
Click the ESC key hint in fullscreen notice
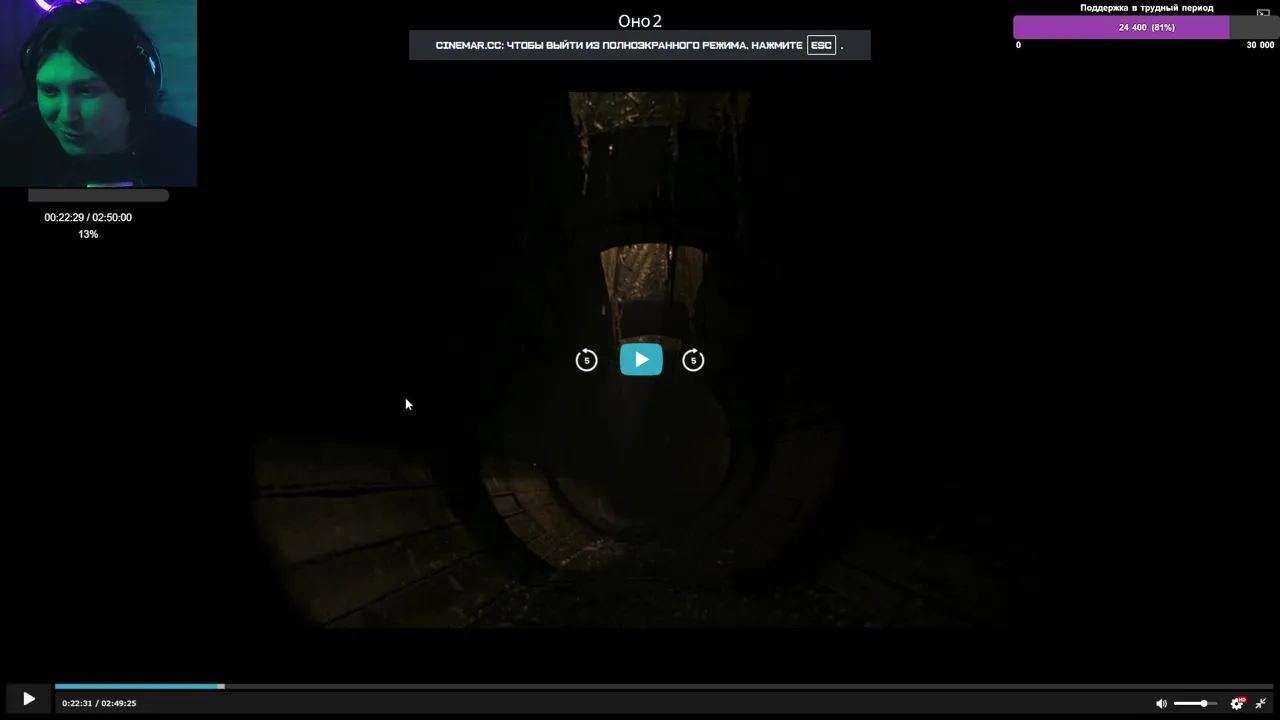pyautogui.click(x=821, y=45)
